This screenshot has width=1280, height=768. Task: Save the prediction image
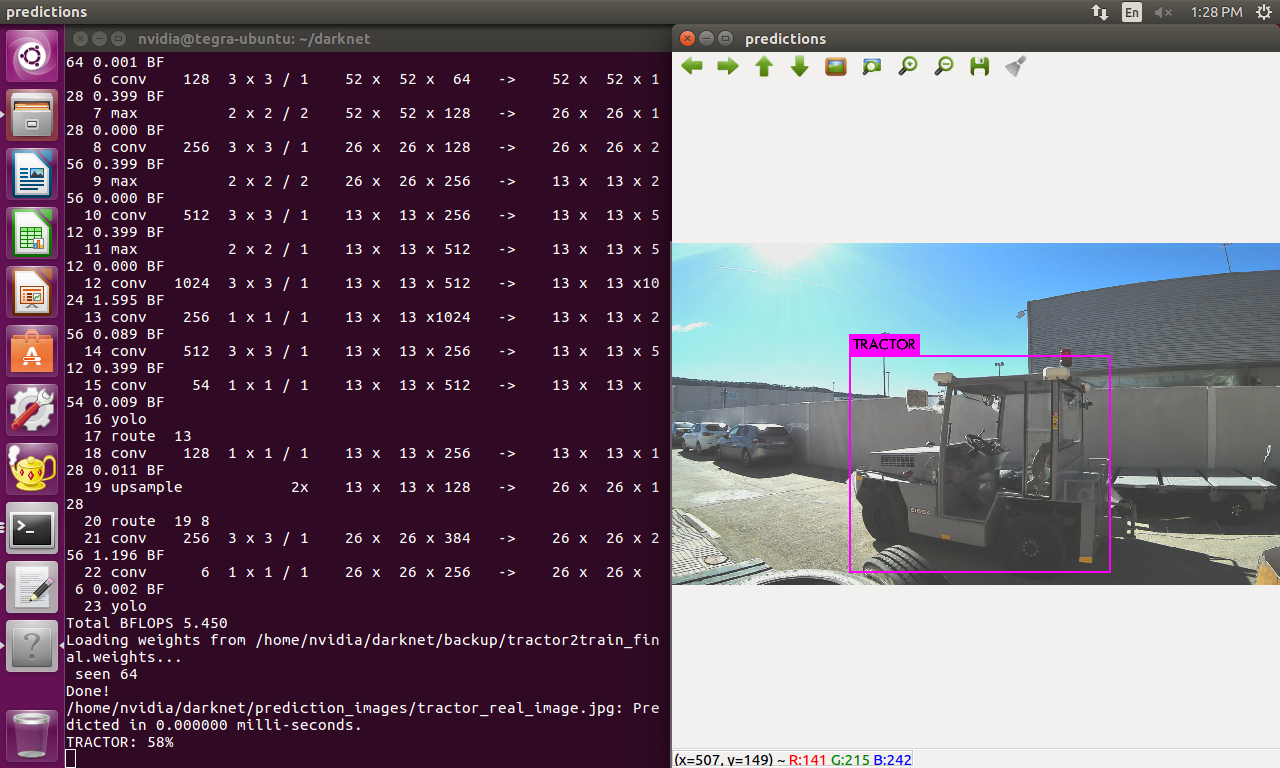tap(979, 66)
